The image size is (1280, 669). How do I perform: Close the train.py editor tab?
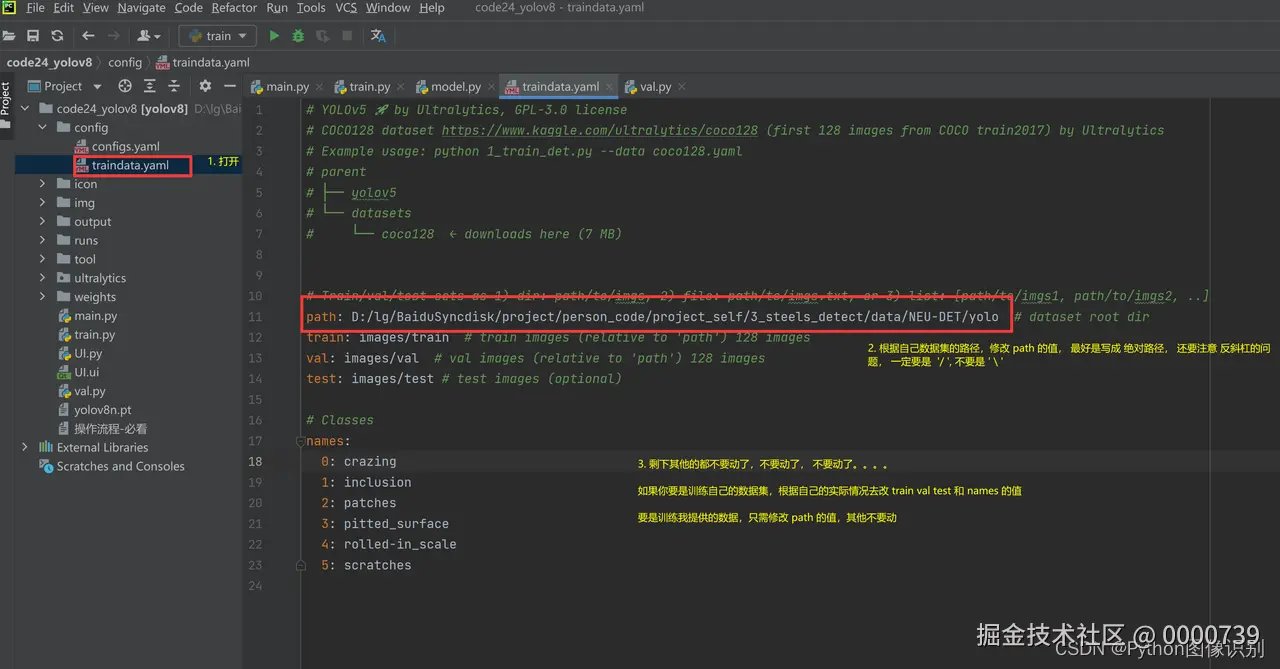[400, 87]
